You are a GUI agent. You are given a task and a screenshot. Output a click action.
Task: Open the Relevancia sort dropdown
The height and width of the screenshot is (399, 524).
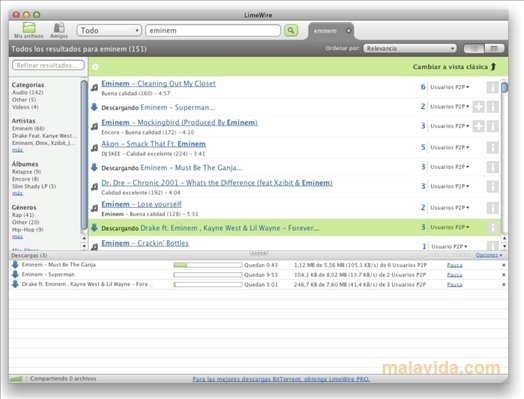click(410, 48)
